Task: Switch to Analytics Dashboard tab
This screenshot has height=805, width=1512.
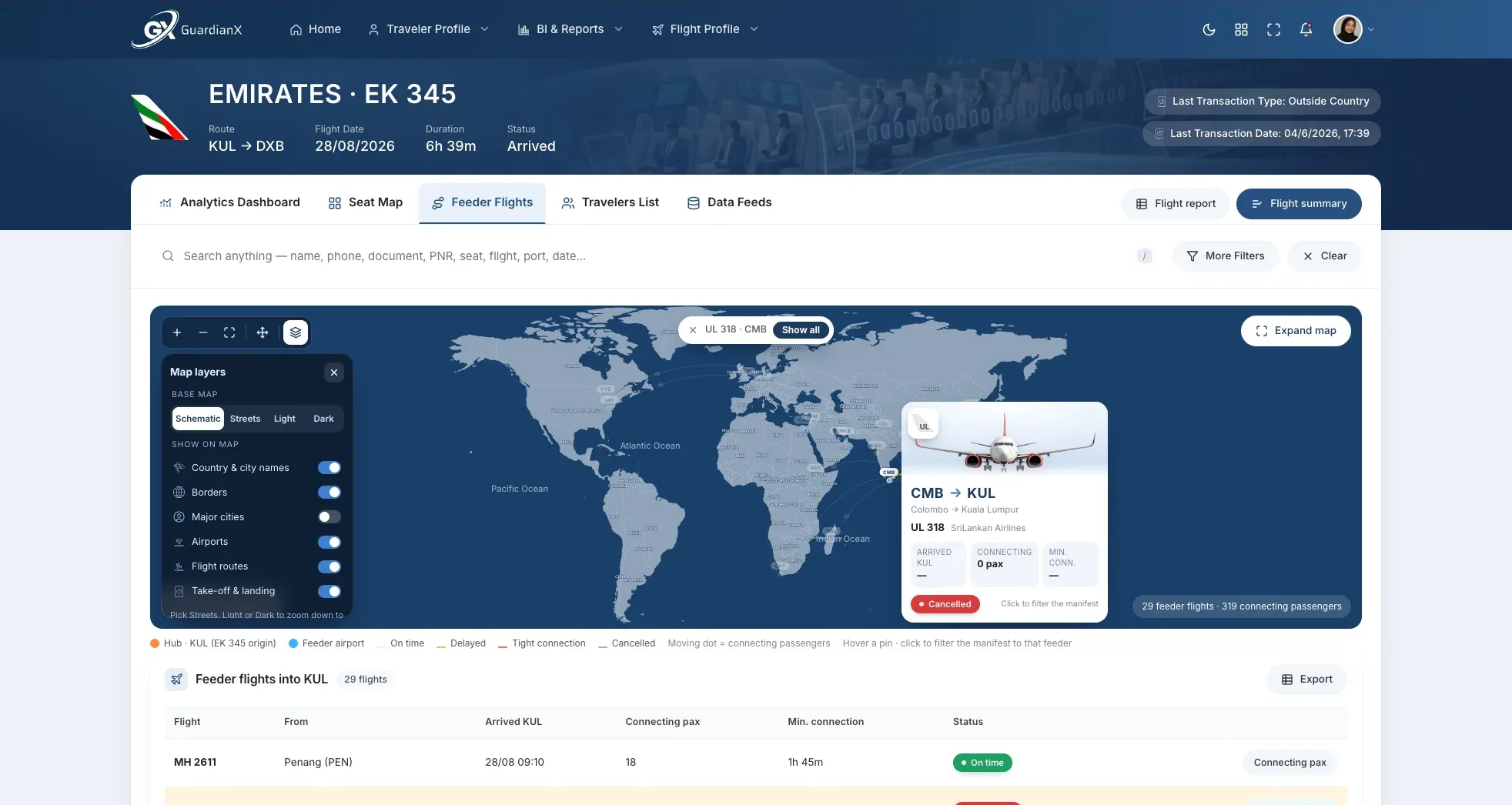Action: tap(229, 202)
